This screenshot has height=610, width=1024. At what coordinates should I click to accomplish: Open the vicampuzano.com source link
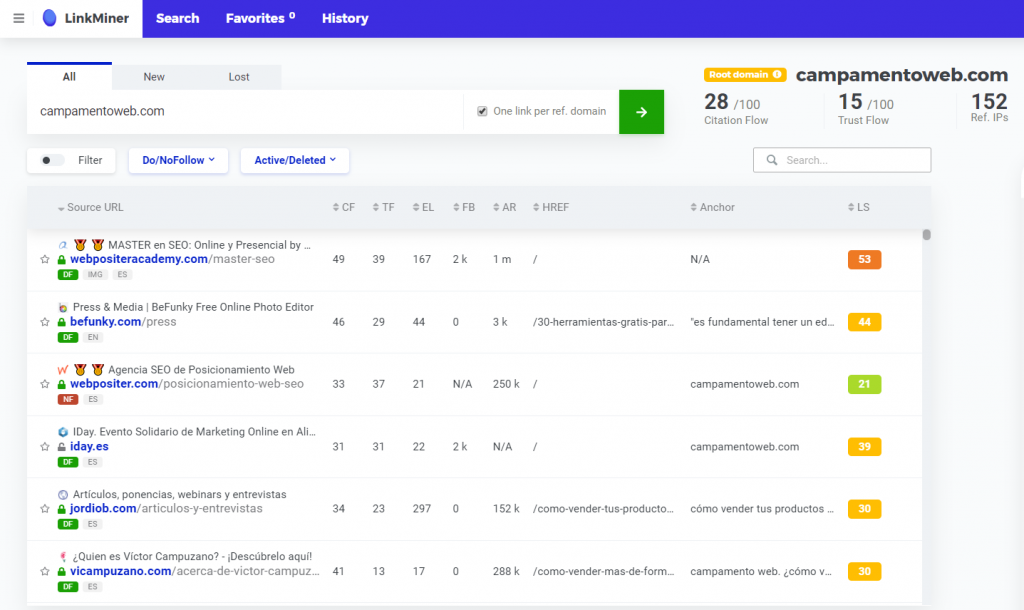click(x=195, y=571)
